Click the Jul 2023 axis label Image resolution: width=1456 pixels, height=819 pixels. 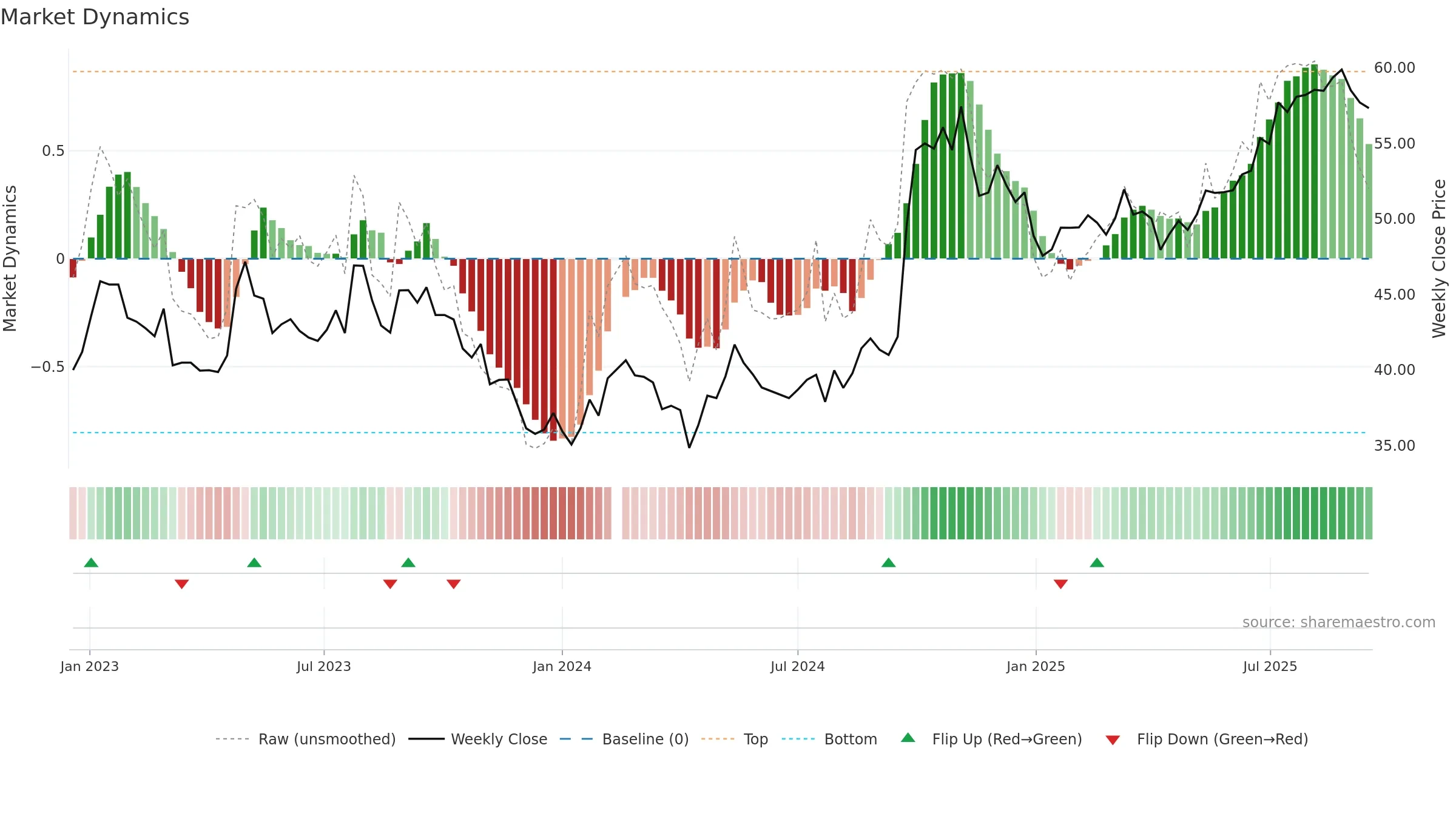pos(324,666)
